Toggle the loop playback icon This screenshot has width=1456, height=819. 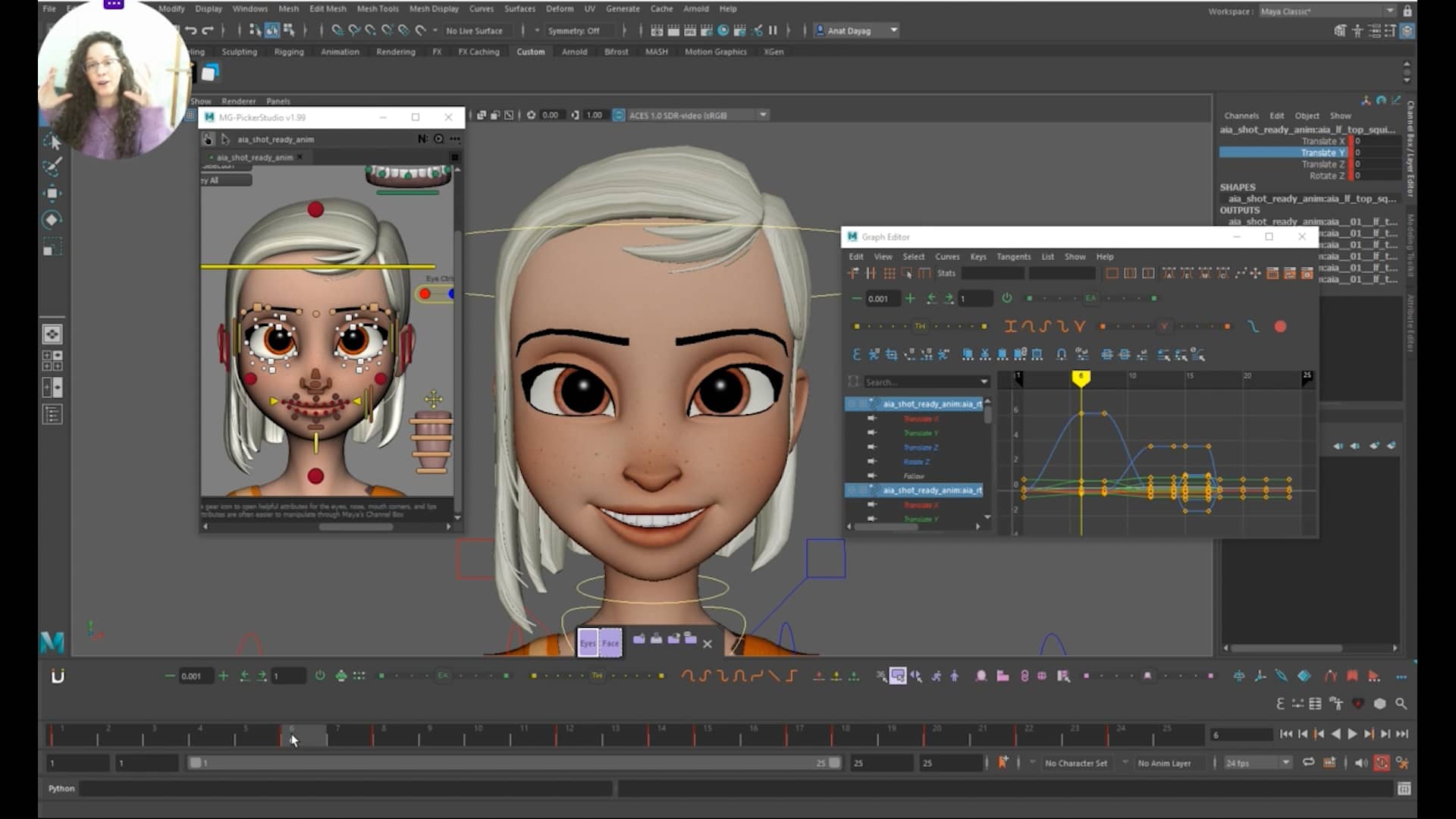click(x=1310, y=763)
